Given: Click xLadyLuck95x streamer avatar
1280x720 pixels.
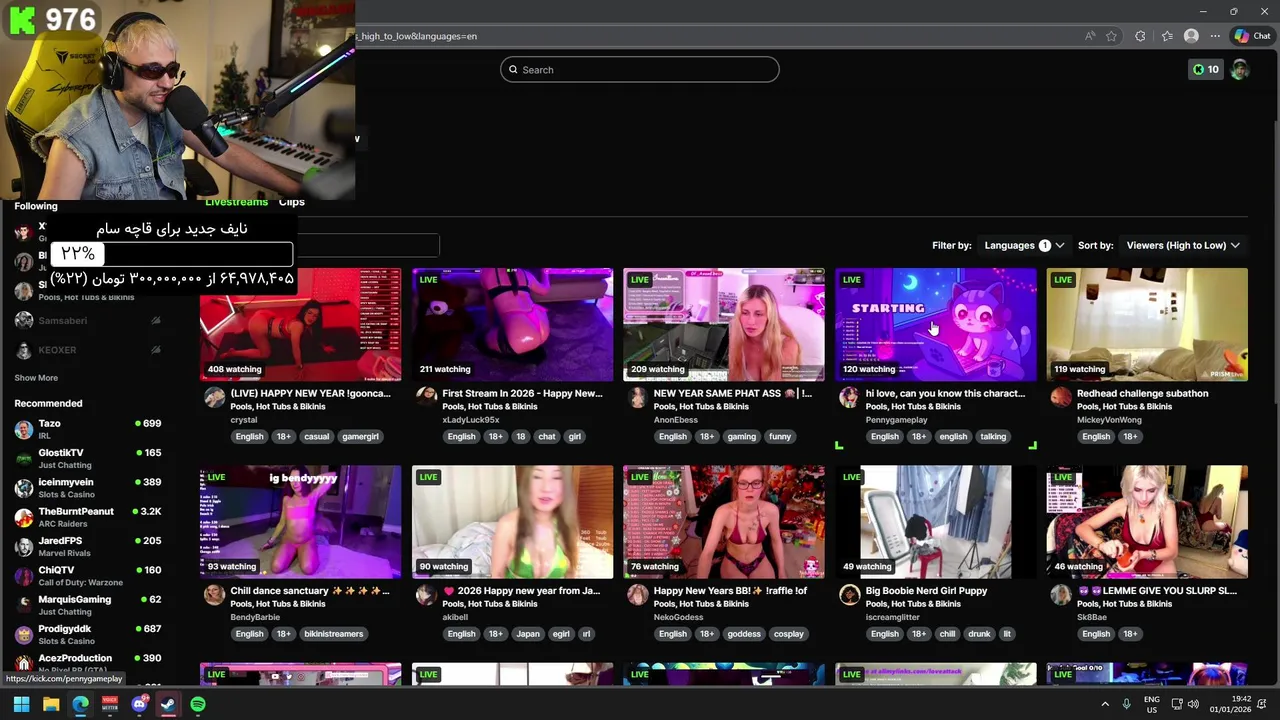Looking at the screenshot, I should pos(426,398).
